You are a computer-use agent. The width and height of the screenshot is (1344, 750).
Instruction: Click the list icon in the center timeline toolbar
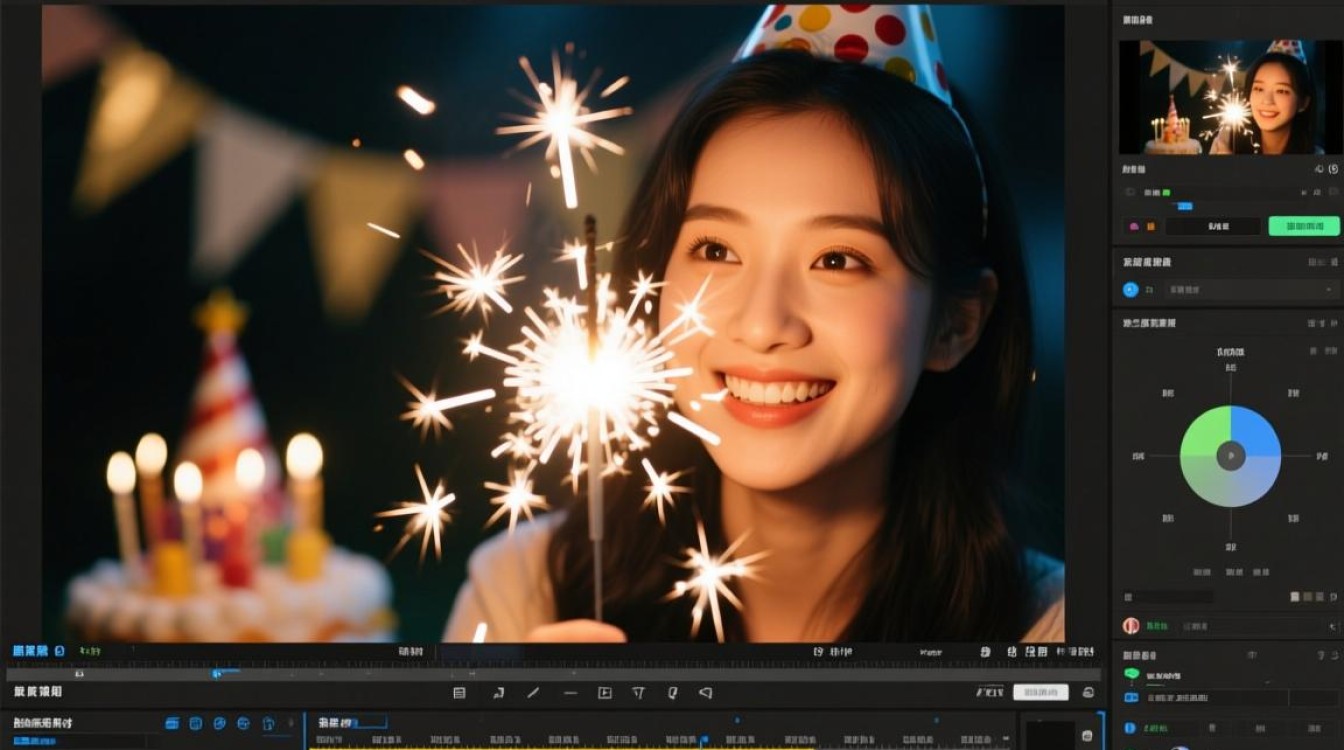coord(459,693)
